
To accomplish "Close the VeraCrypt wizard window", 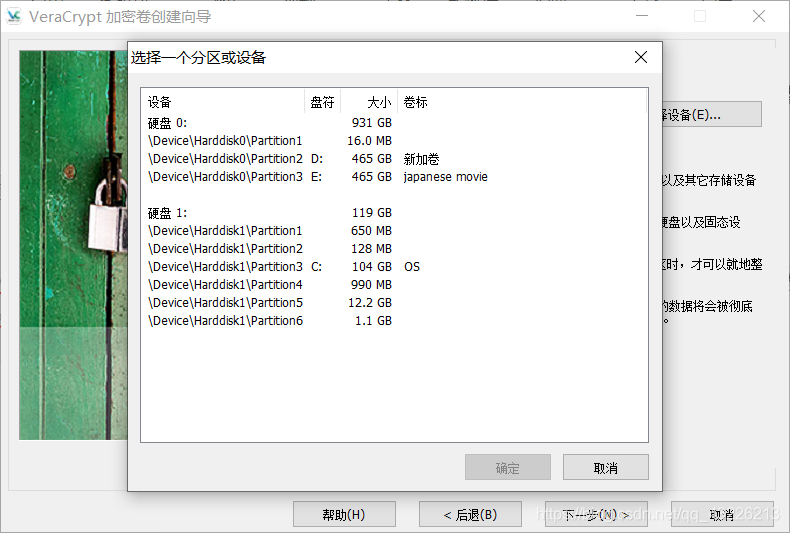I will coord(759,16).
